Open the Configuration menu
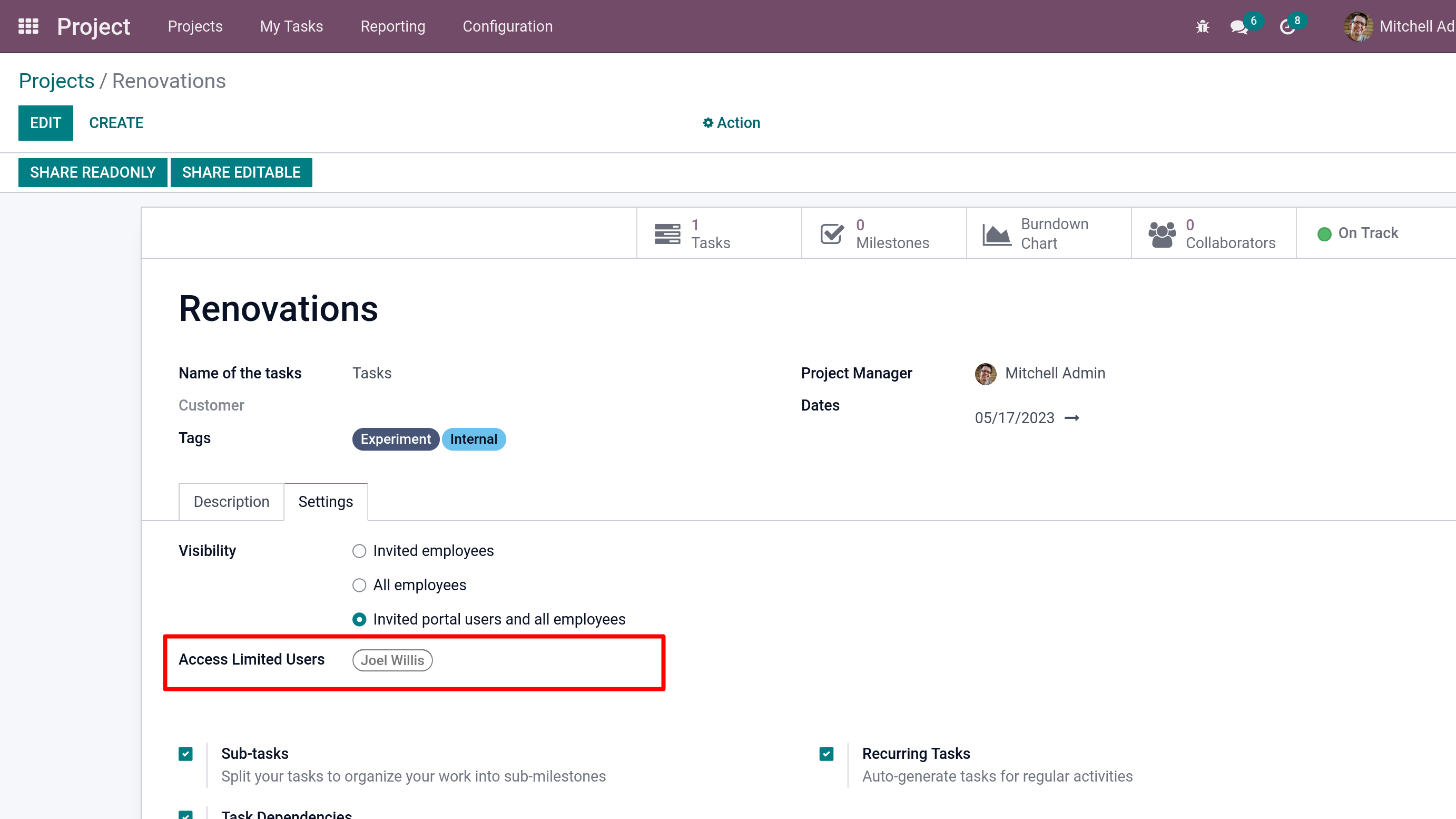This screenshot has height=819, width=1456. click(508, 26)
